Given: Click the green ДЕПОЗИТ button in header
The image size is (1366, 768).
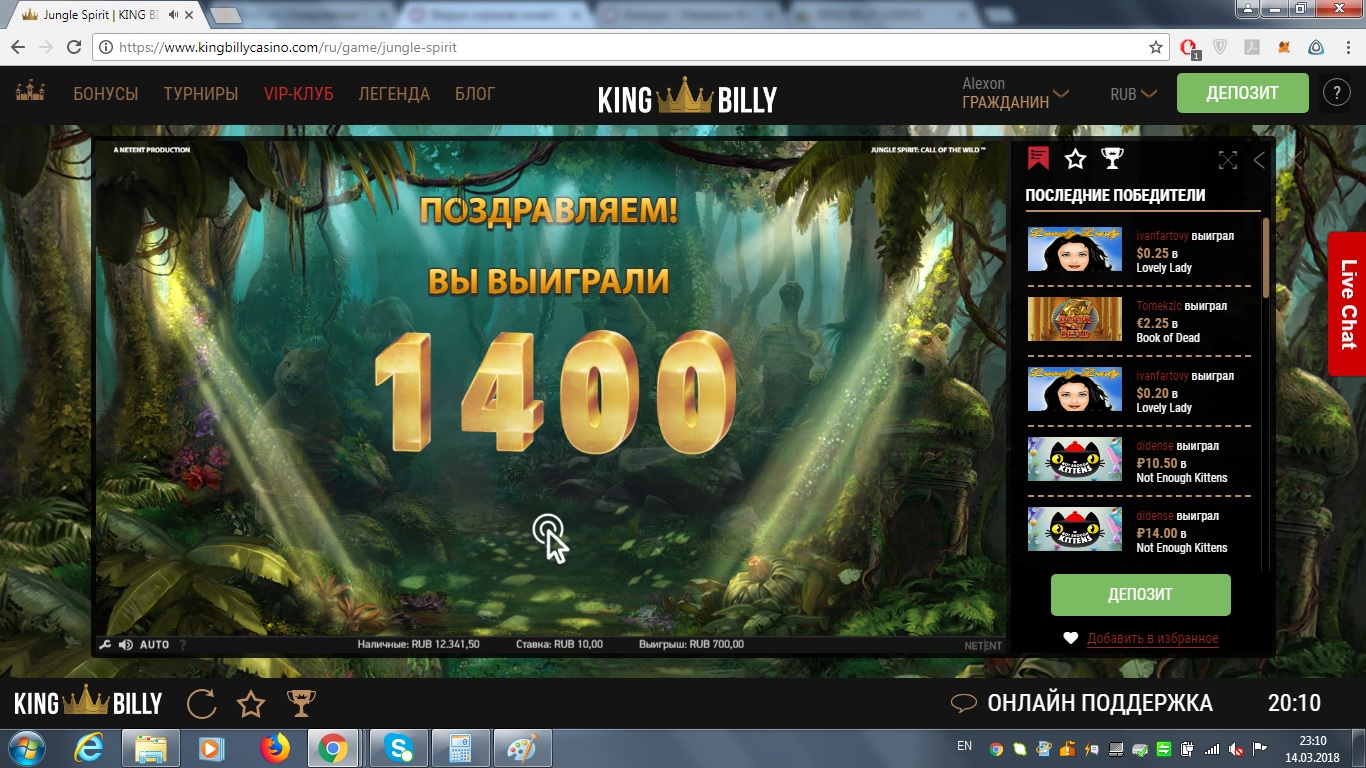Looking at the screenshot, I should coord(1242,93).
